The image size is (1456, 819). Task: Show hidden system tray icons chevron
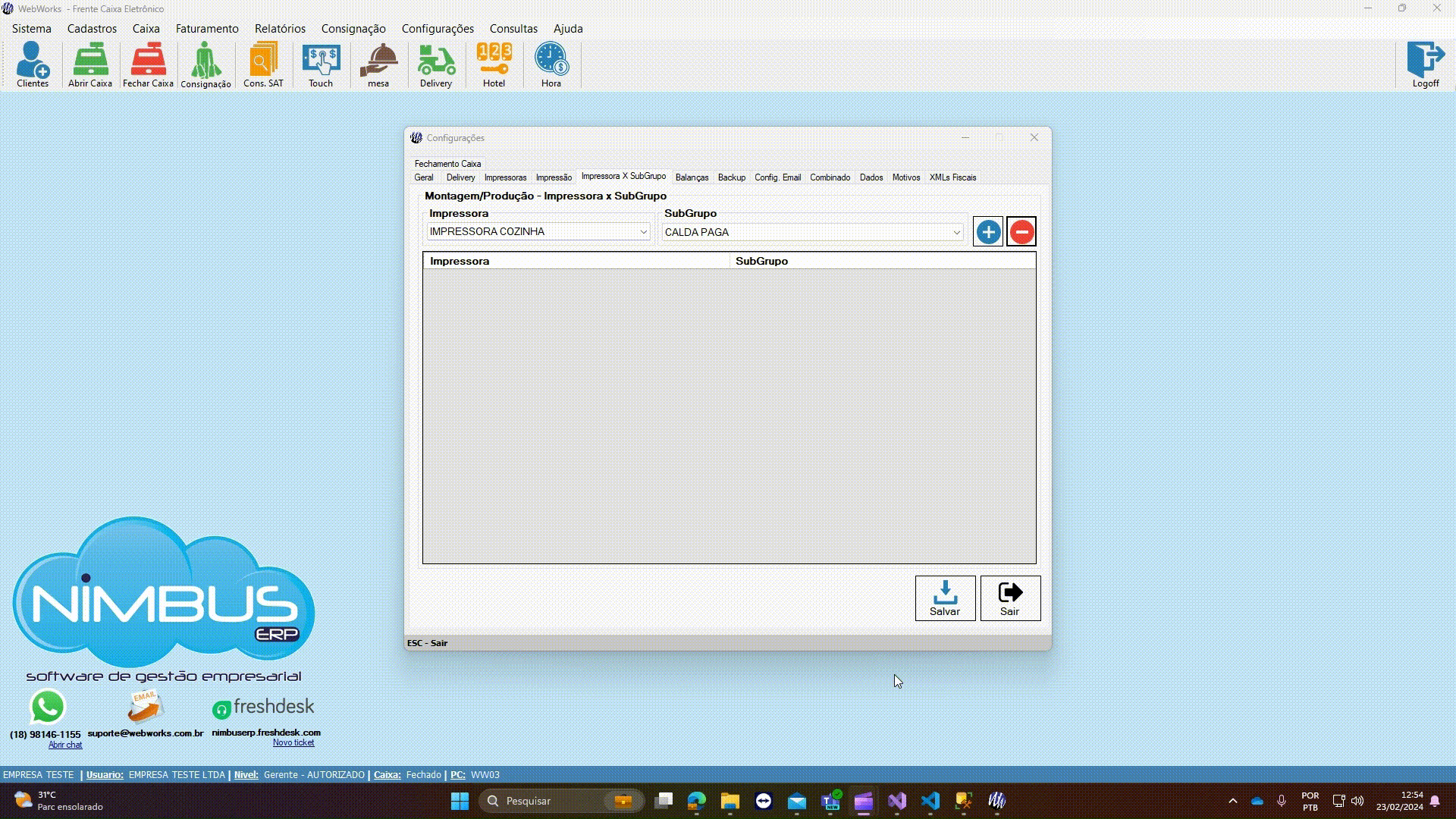1232,801
